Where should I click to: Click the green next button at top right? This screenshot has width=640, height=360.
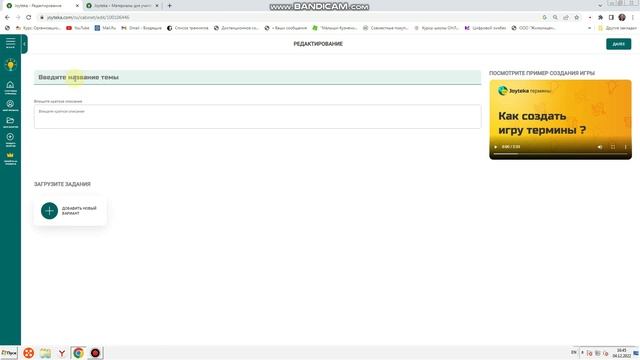point(618,44)
